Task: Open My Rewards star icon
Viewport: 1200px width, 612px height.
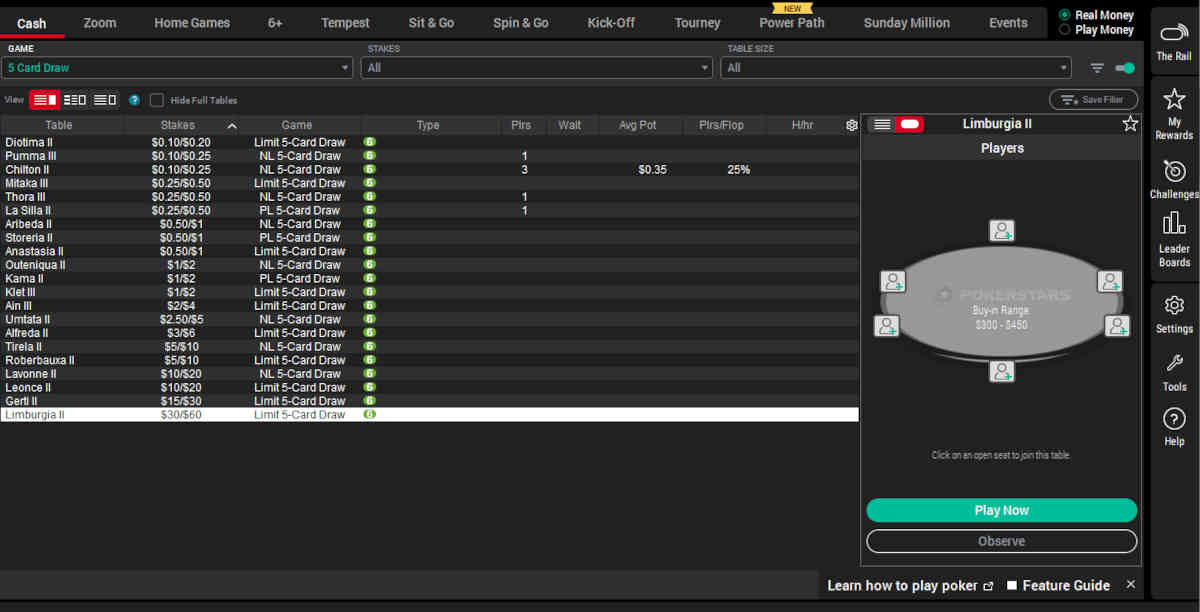Action: click(x=1174, y=98)
